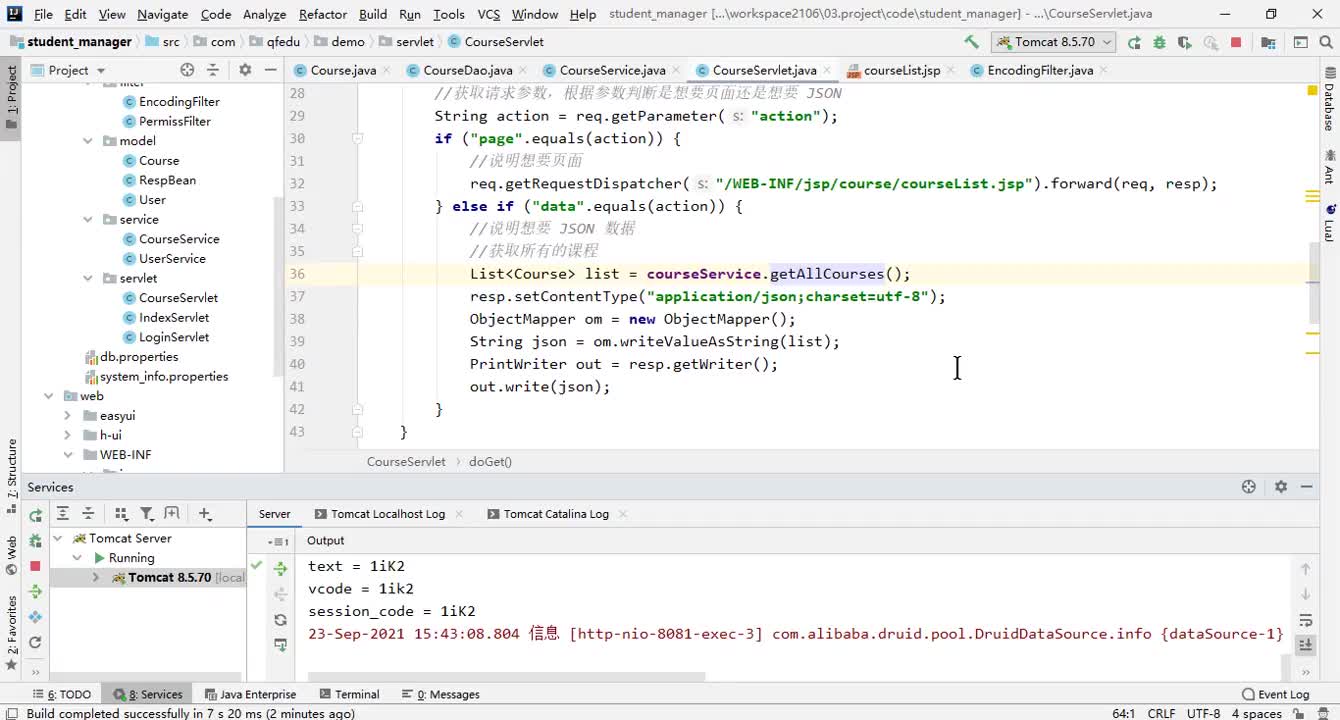
Task: Open selection in a new Services tab
Action: tap(172, 513)
